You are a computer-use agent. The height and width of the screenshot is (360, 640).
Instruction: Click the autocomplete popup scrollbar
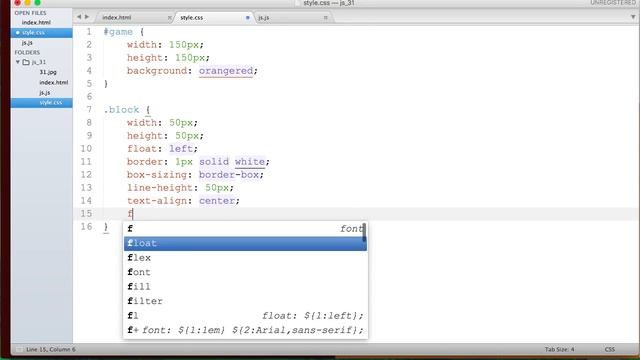(364, 232)
